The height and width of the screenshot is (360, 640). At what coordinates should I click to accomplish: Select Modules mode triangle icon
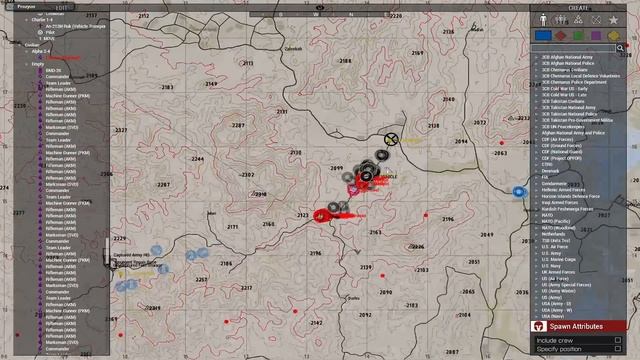[x=578, y=20]
